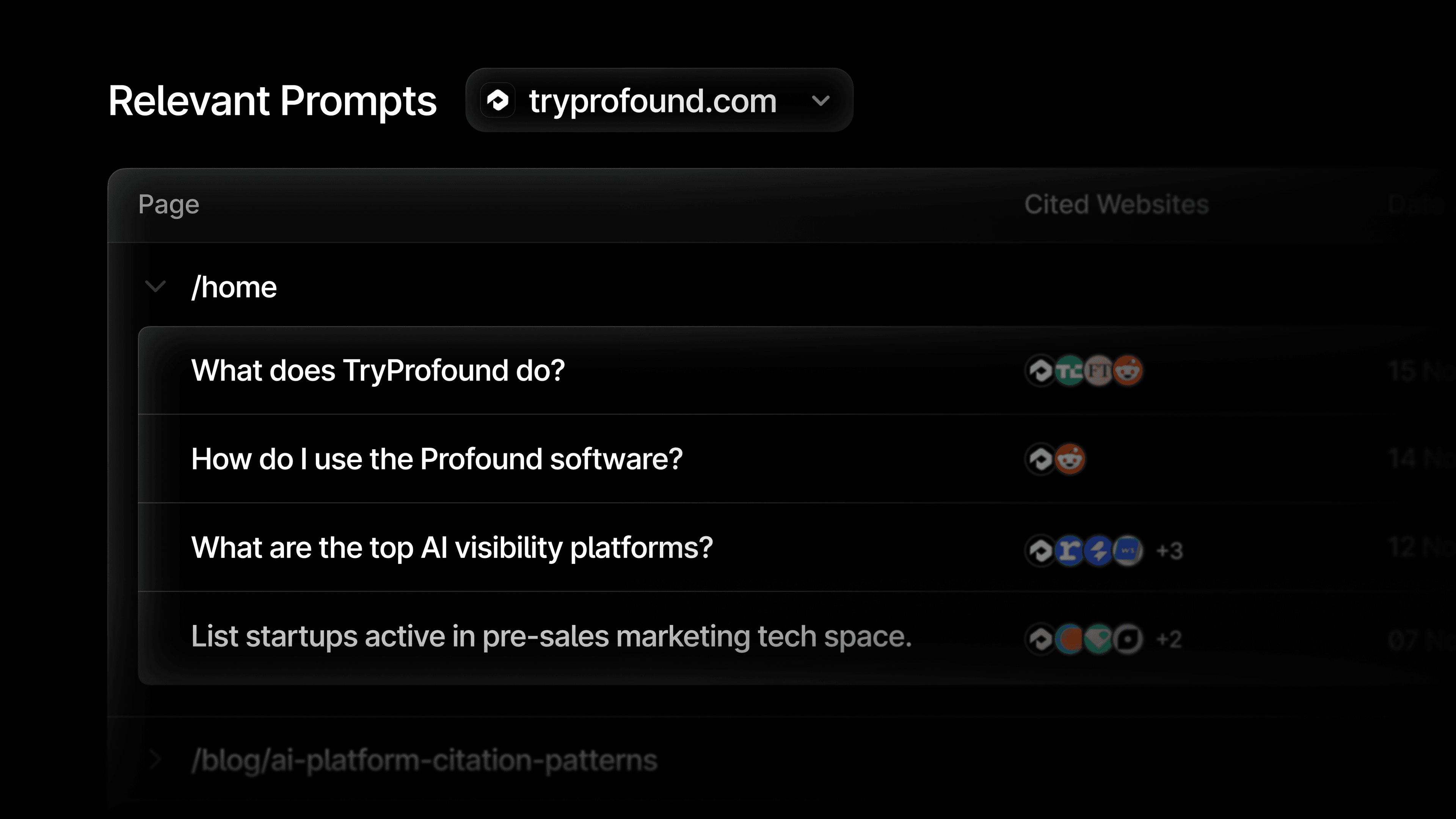Select the TechCrunch citation icon for 'What does TryProfound do?'

(x=1070, y=371)
